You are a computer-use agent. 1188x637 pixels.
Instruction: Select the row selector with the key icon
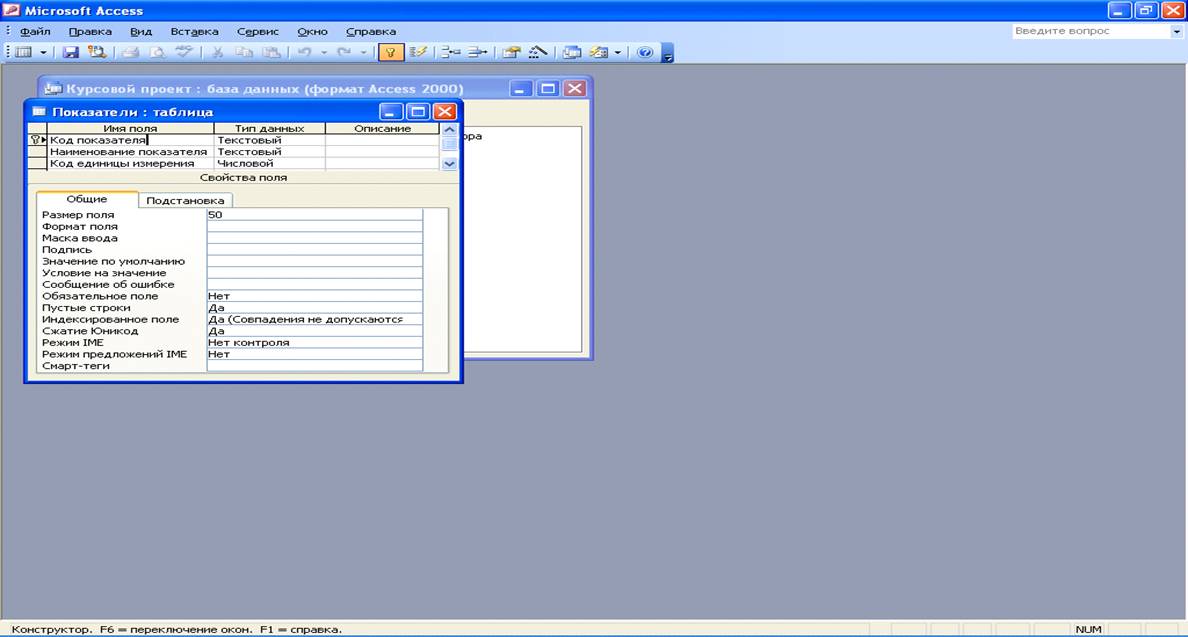tap(37, 140)
